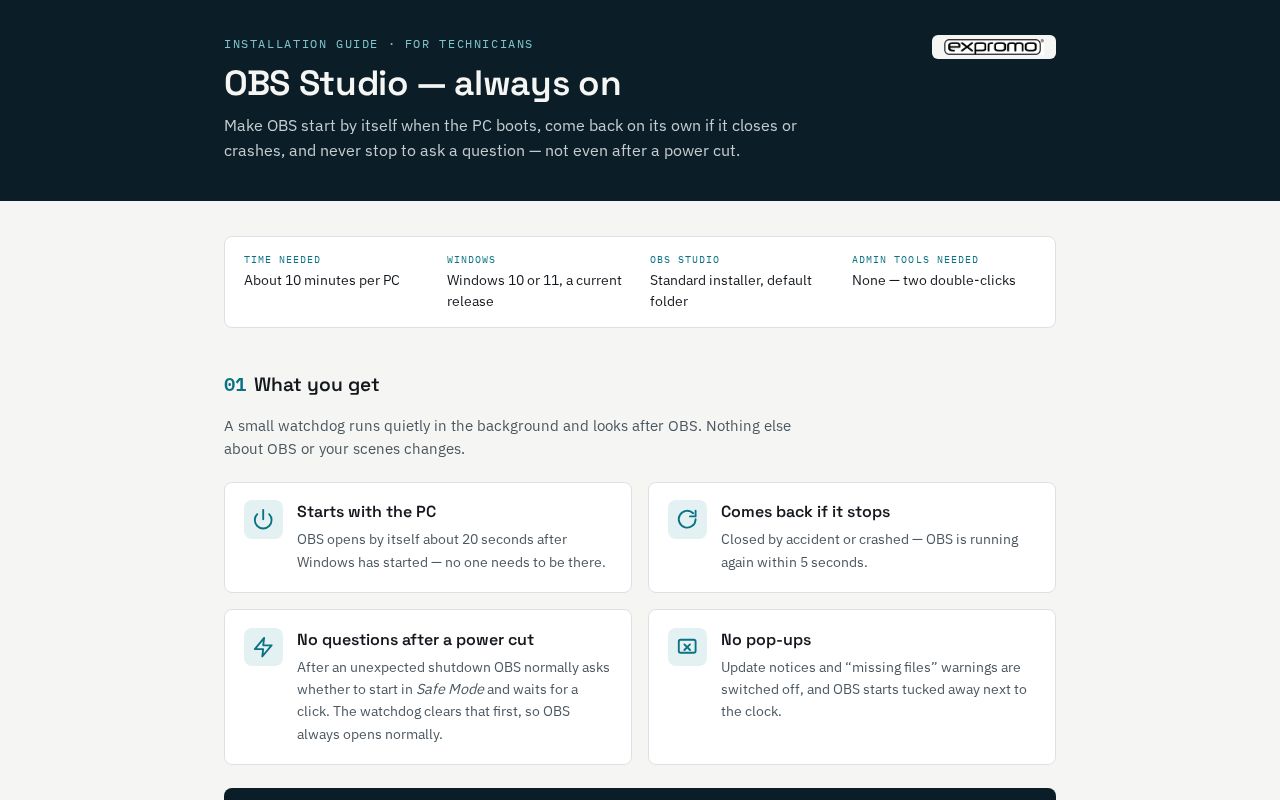Select the 'OBS Studio — always on' title

[422, 83]
